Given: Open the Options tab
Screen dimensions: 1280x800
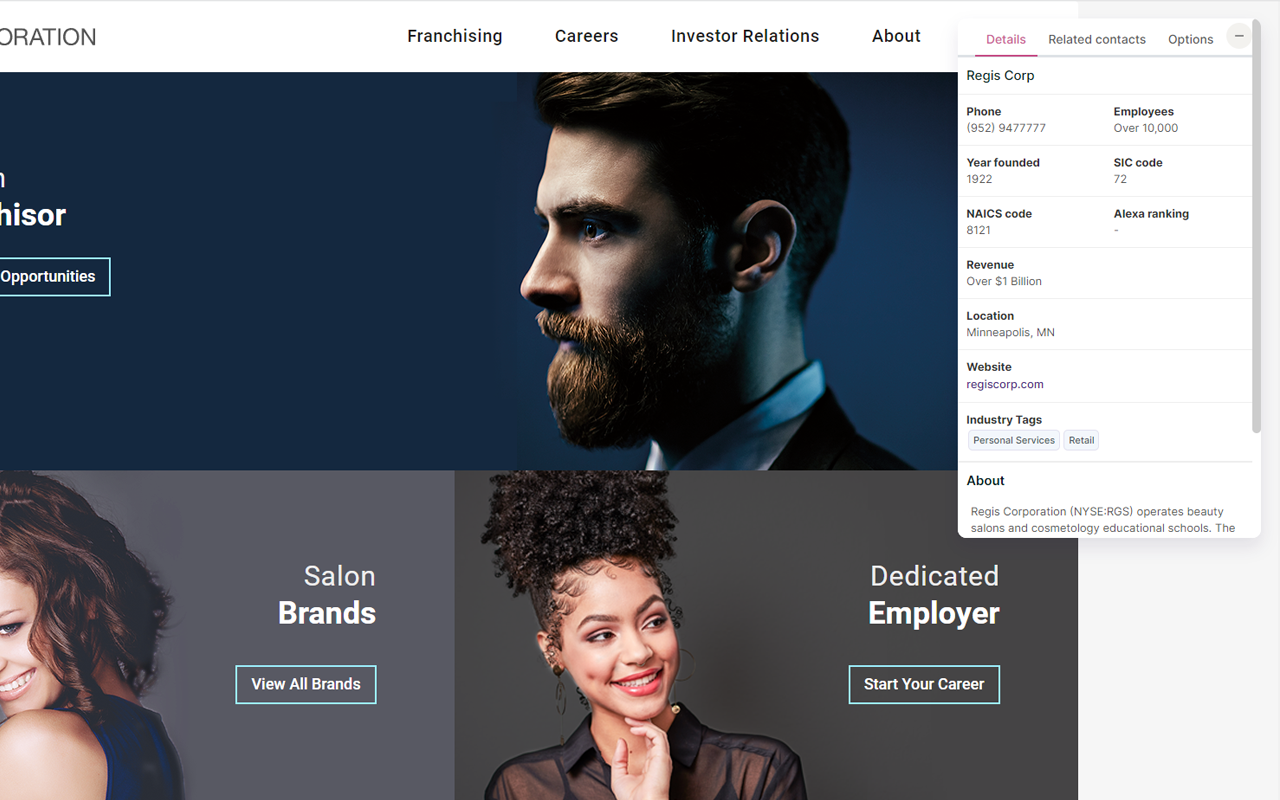Looking at the screenshot, I should click(1190, 39).
